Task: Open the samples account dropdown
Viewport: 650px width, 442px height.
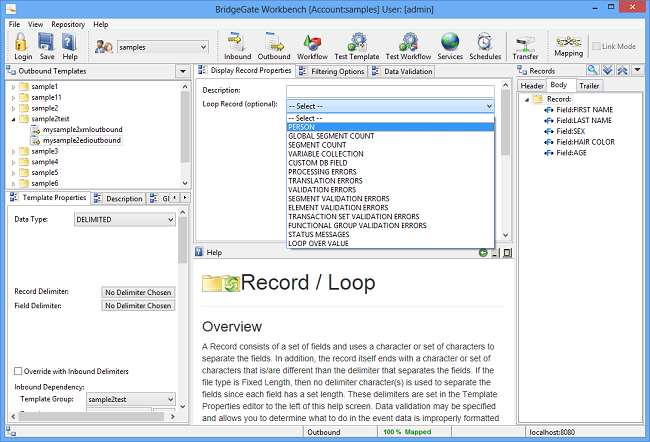Action: (x=204, y=47)
